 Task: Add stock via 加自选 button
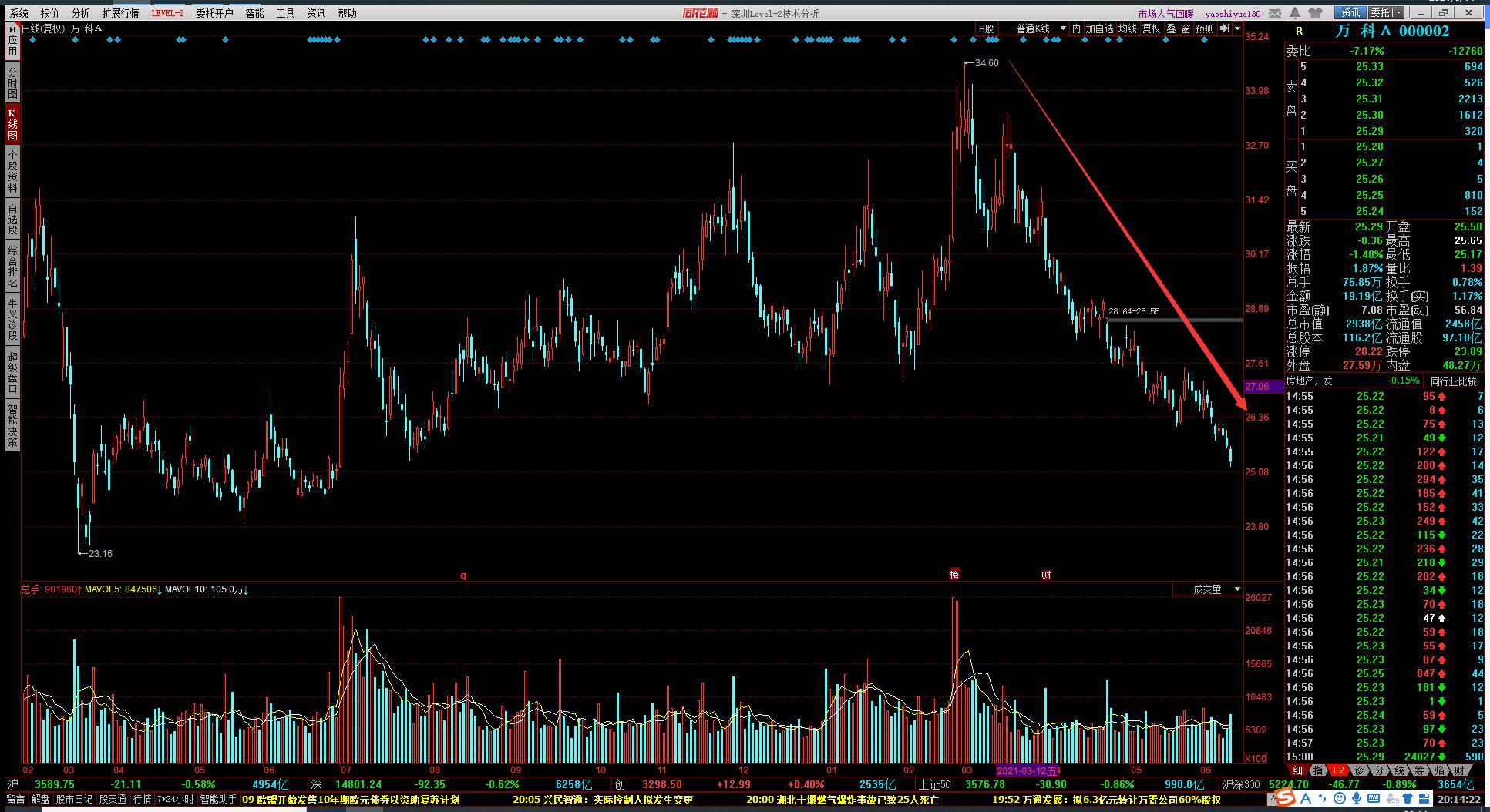point(1099,29)
